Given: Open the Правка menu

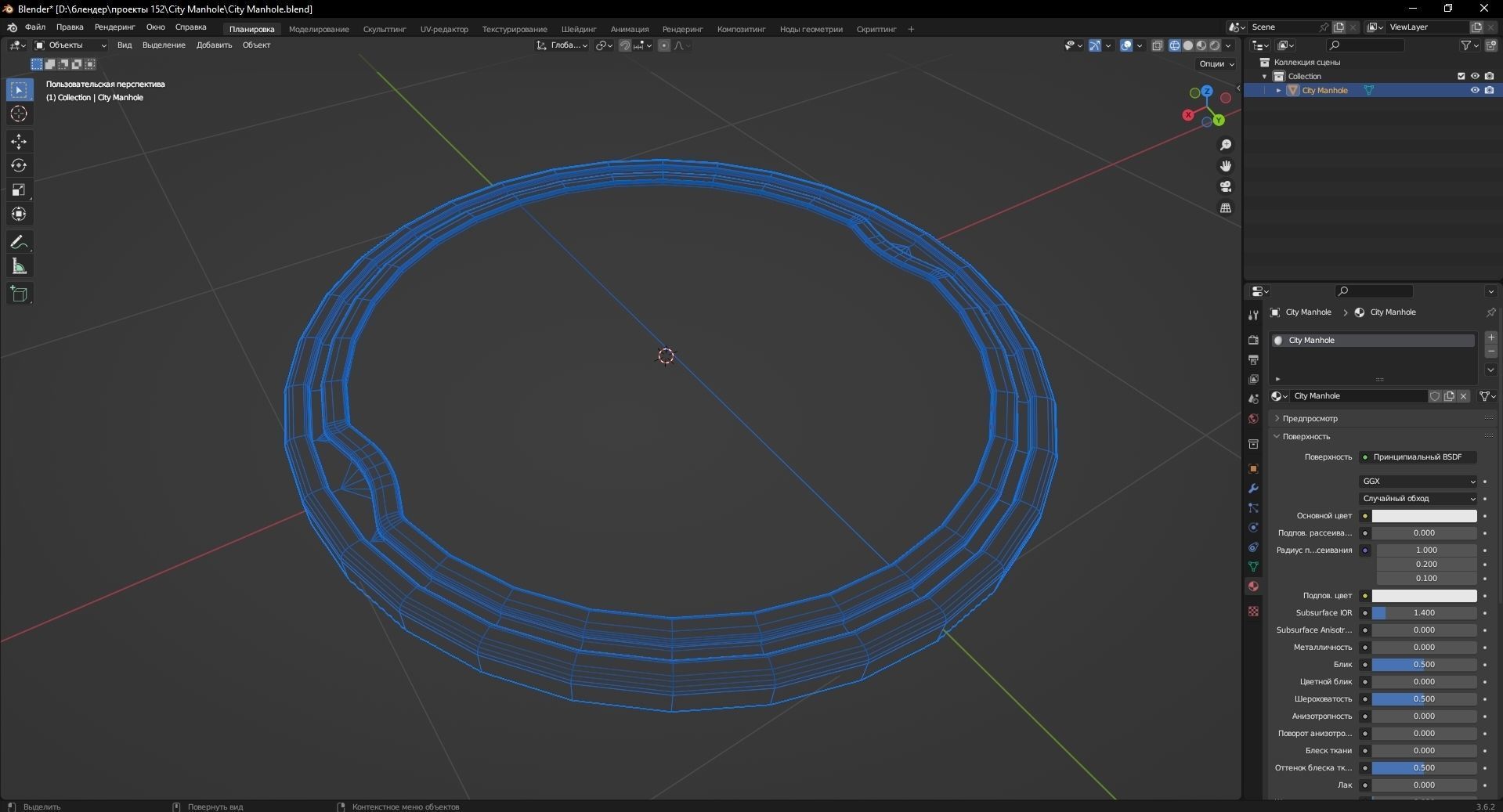Looking at the screenshot, I should tap(70, 27).
